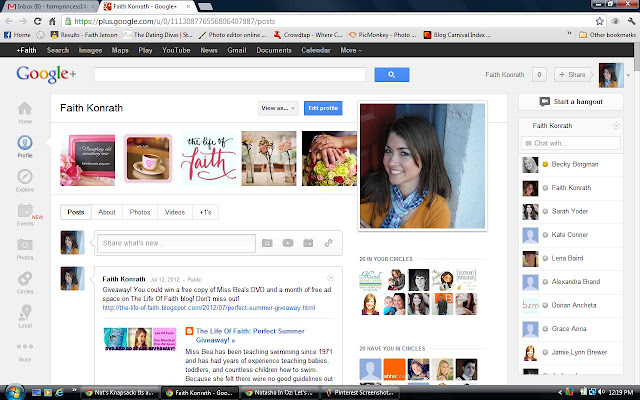The height and width of the screenshot is (400, 640).
Task: Attach a video to the new post
Action: (288, 243)
